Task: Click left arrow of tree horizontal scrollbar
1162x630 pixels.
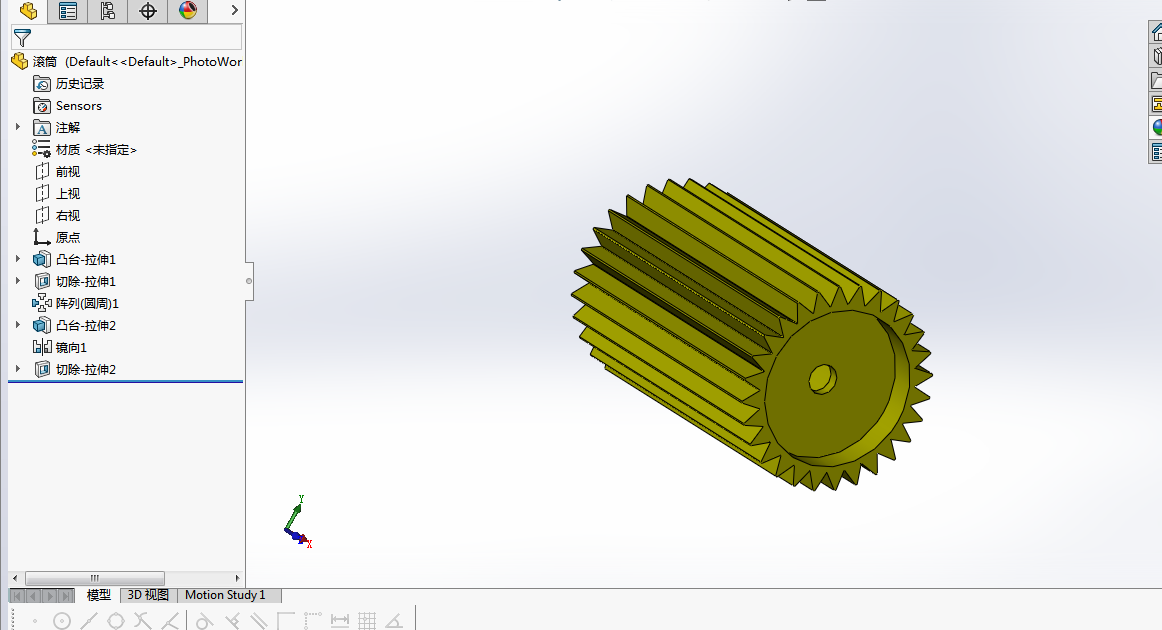Action: 15,578
